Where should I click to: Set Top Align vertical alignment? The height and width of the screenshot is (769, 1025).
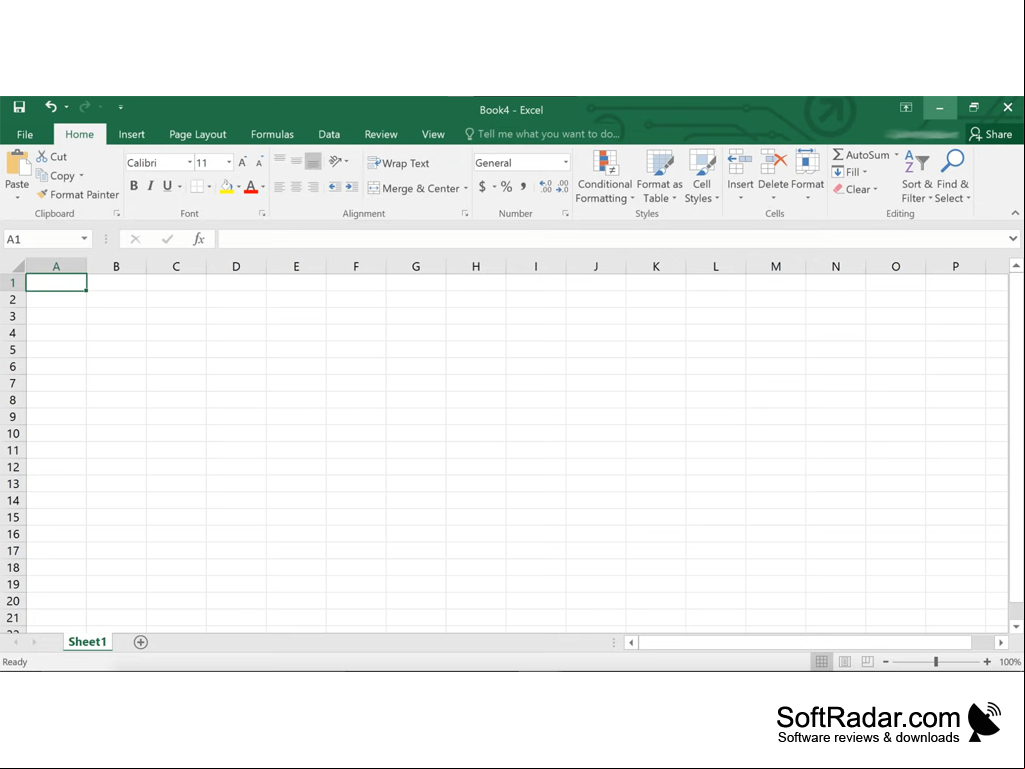pos(280,160)
